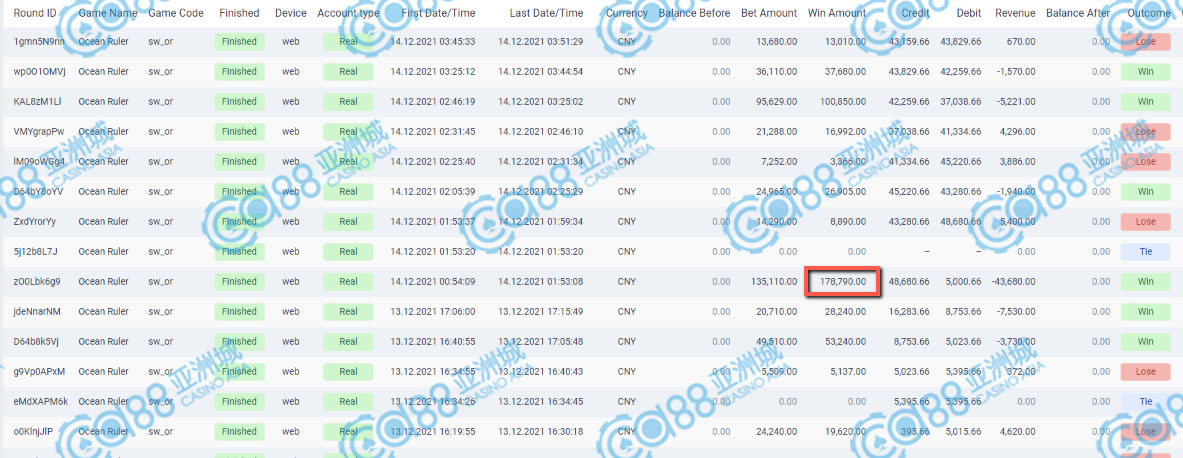Select round ID KAL8zM1Ll
The width and height of the screenshot is (1183, 458).
tap(38, 101)
